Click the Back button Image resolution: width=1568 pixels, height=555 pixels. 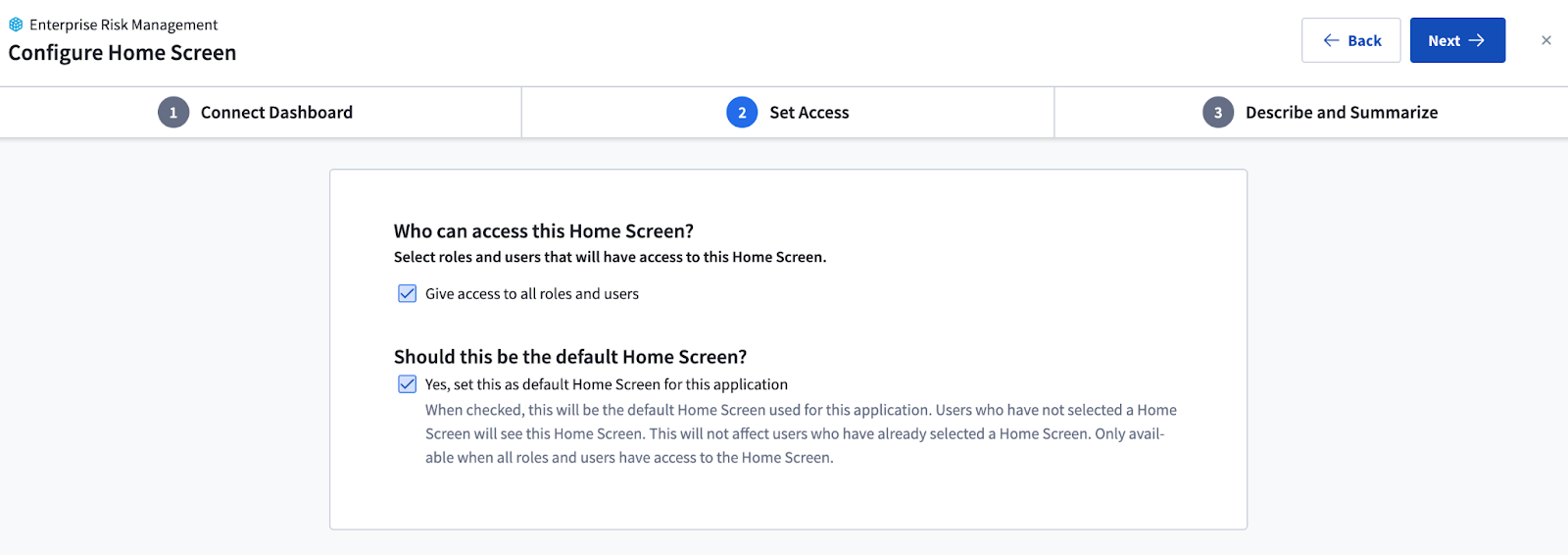point(1350,40)
